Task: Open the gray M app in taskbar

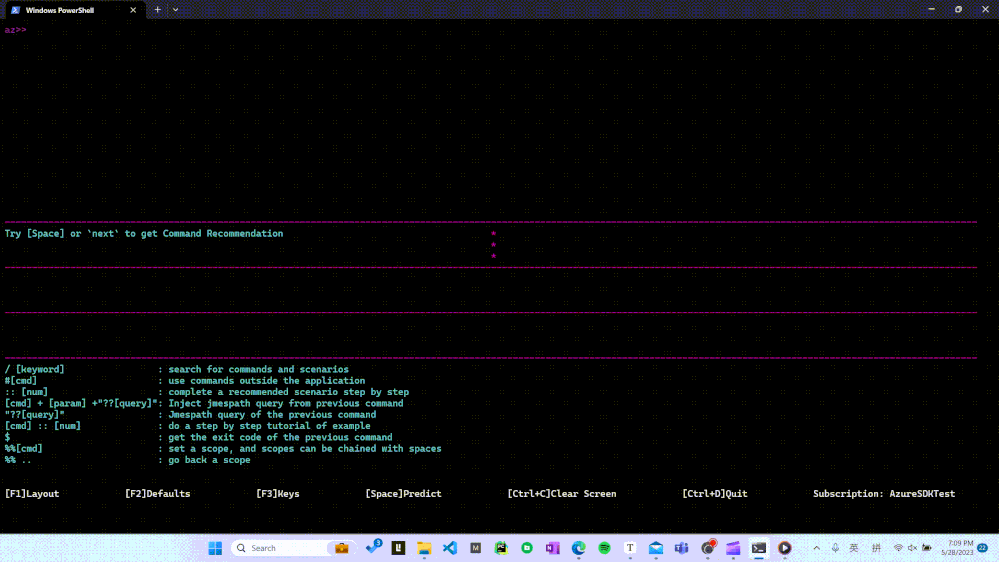Action: coord(475,548)
